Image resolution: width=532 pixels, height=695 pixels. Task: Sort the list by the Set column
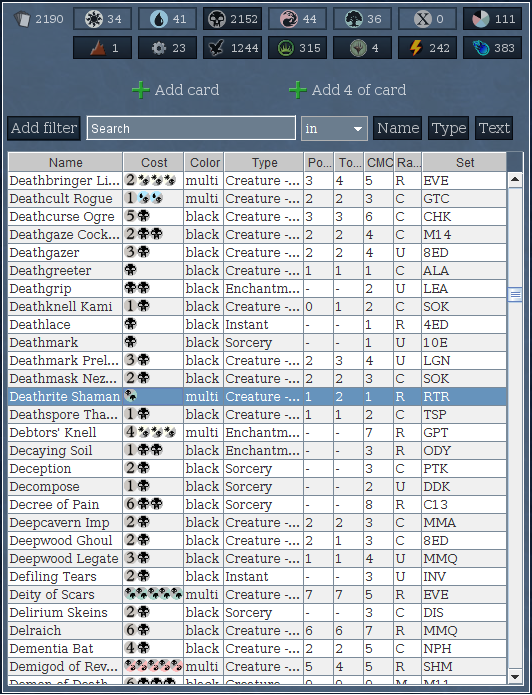click(465, 163)
